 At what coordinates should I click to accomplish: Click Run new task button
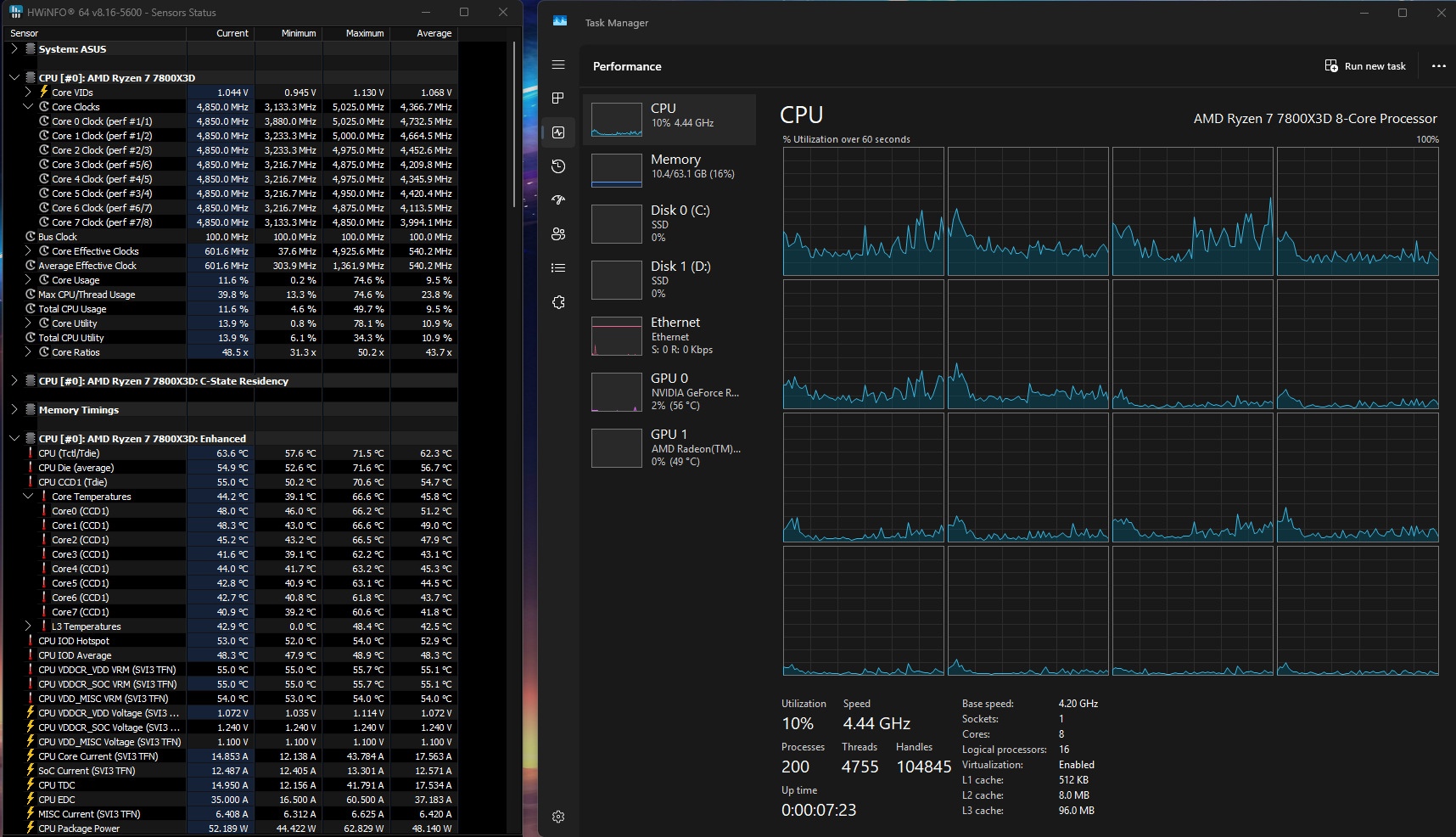coord(1366,66)
